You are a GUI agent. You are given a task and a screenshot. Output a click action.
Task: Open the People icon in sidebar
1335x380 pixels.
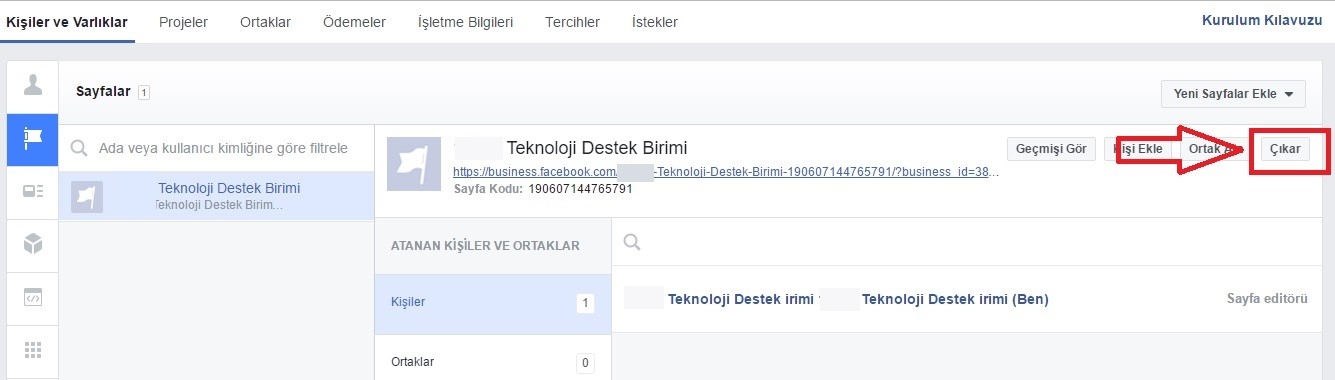33,87
